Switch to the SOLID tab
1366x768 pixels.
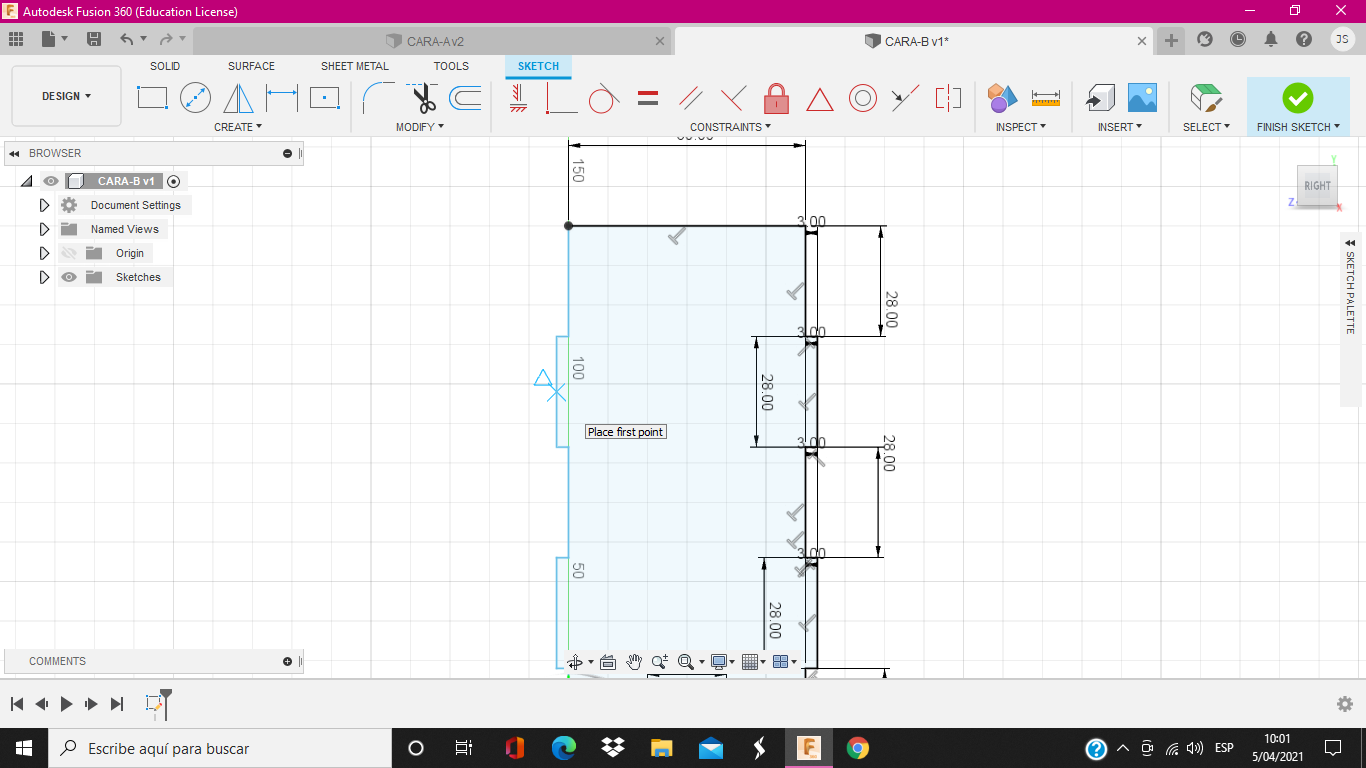click(x=165, y=66)
